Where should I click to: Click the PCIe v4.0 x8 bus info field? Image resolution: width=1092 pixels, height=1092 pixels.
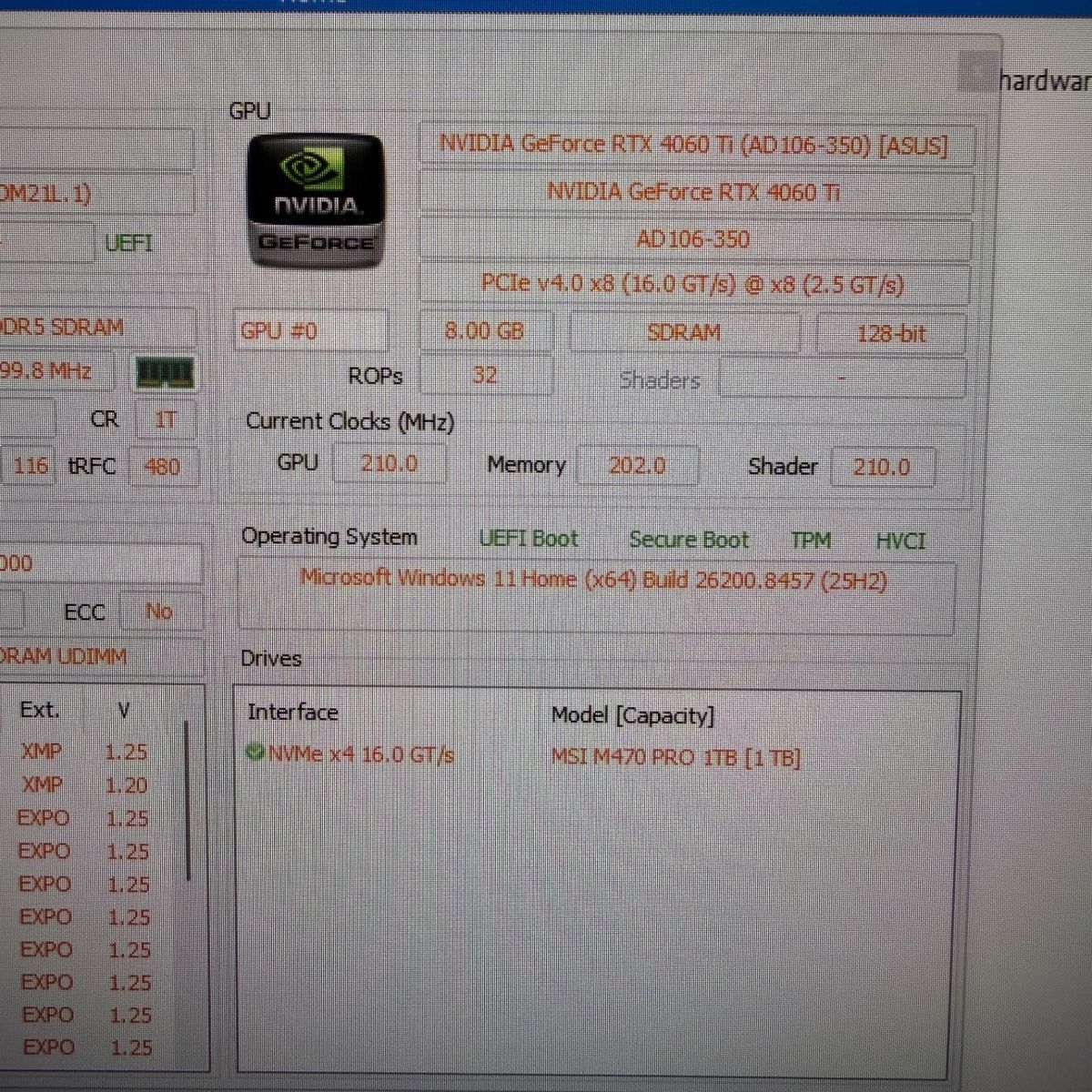coord(694,285)
